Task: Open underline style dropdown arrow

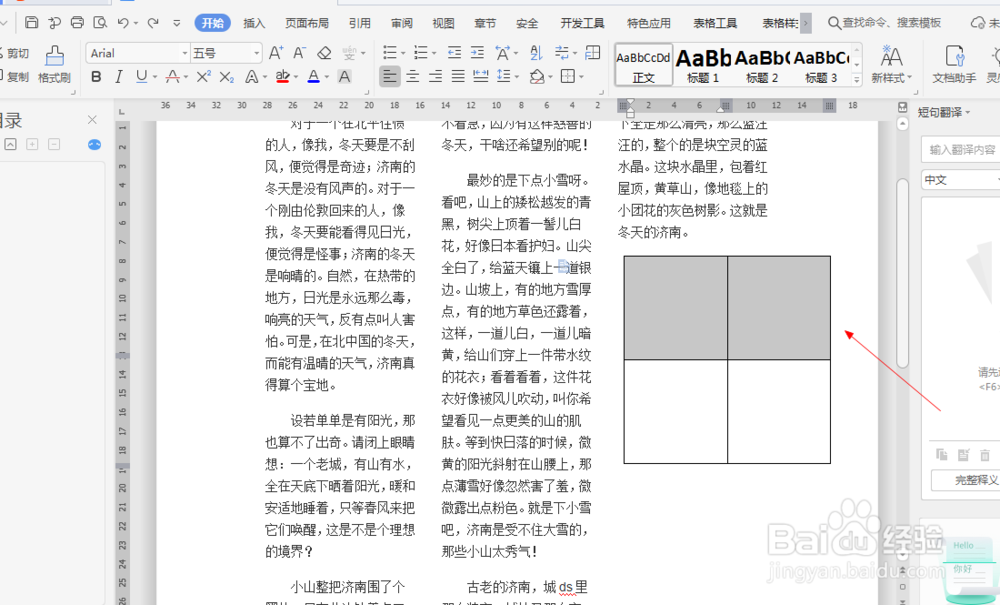Action: (x=154, y=78)
